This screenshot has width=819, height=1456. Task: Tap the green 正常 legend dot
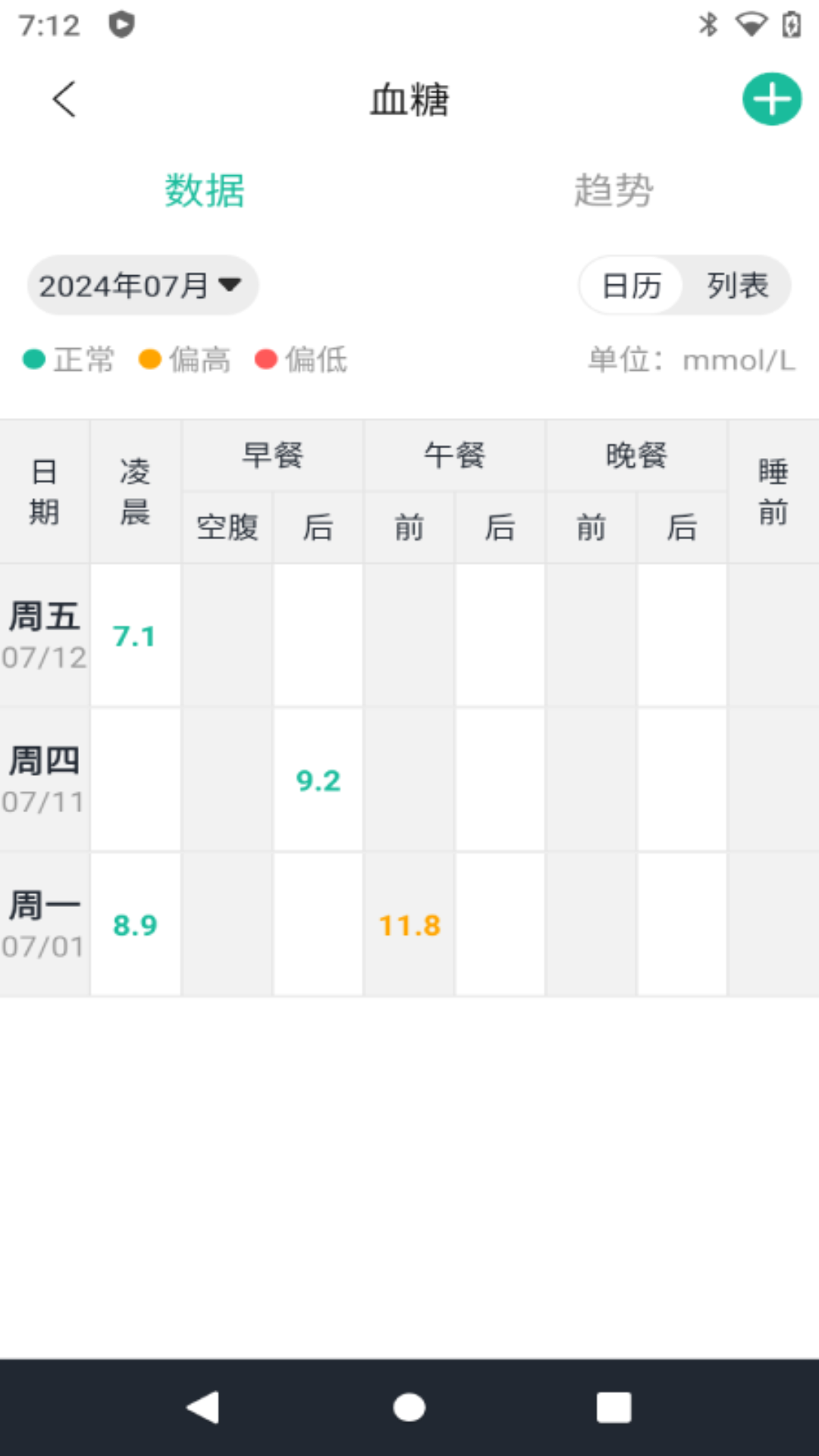click(x=34, y=359)
